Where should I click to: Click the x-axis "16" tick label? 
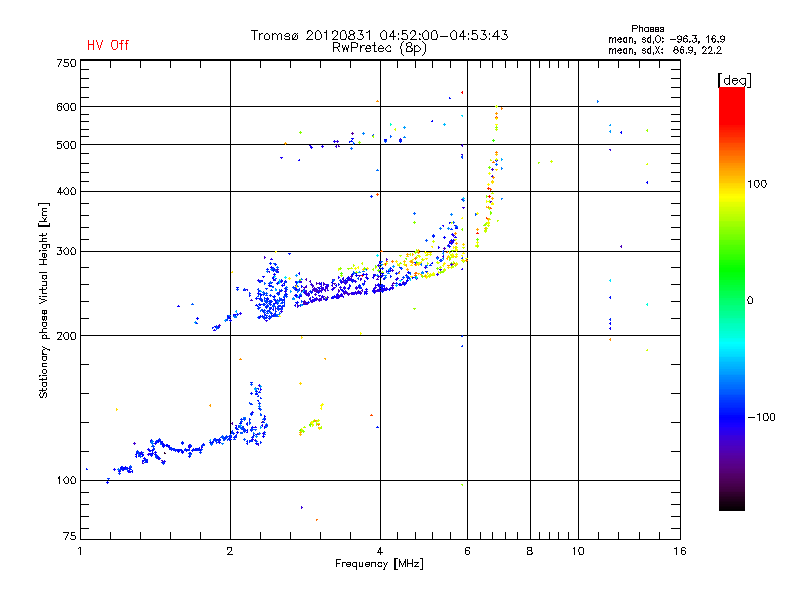(680, 551)
